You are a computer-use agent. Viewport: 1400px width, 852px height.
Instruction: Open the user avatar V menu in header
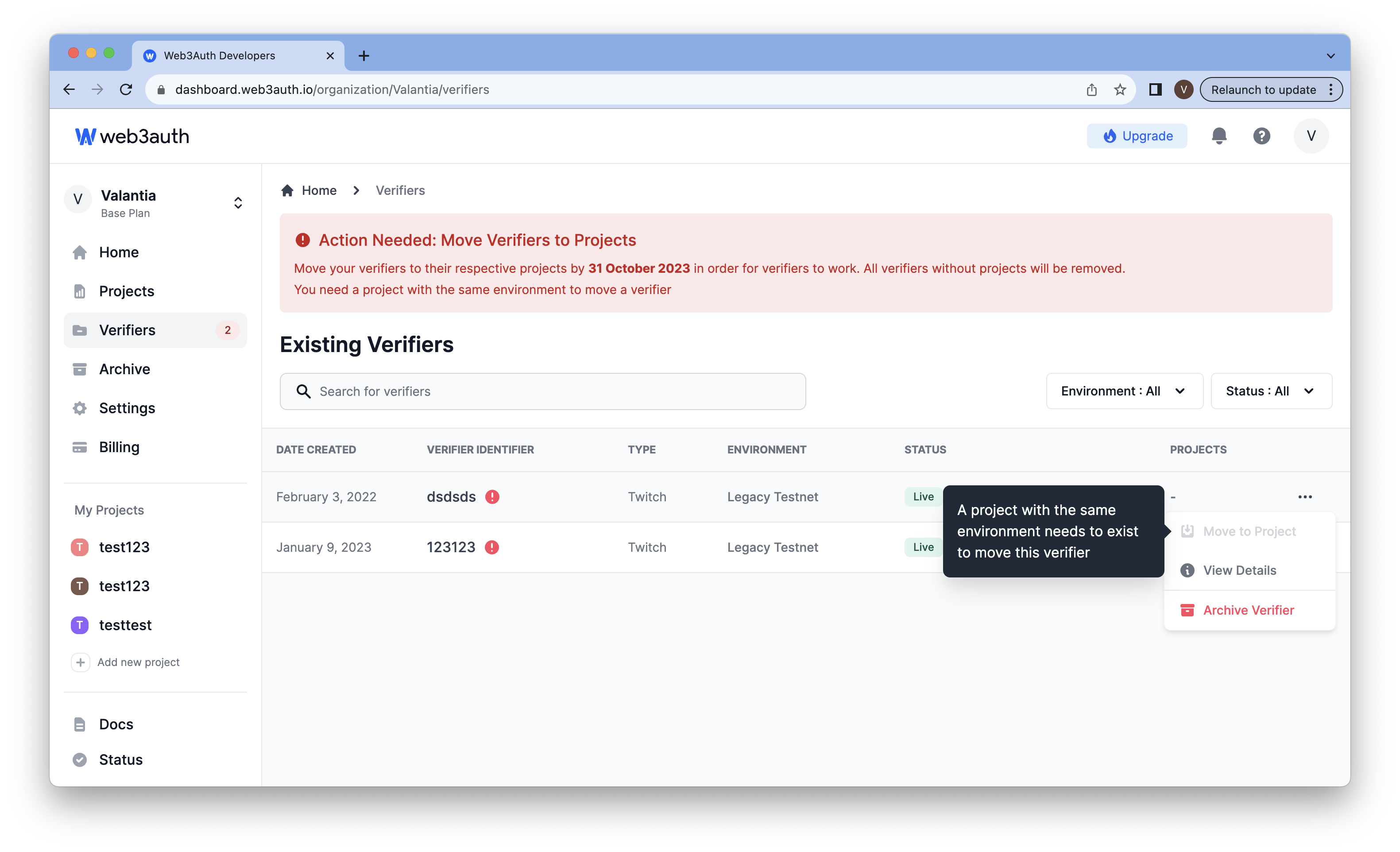pyautogui.click(x=1311, y=136)
